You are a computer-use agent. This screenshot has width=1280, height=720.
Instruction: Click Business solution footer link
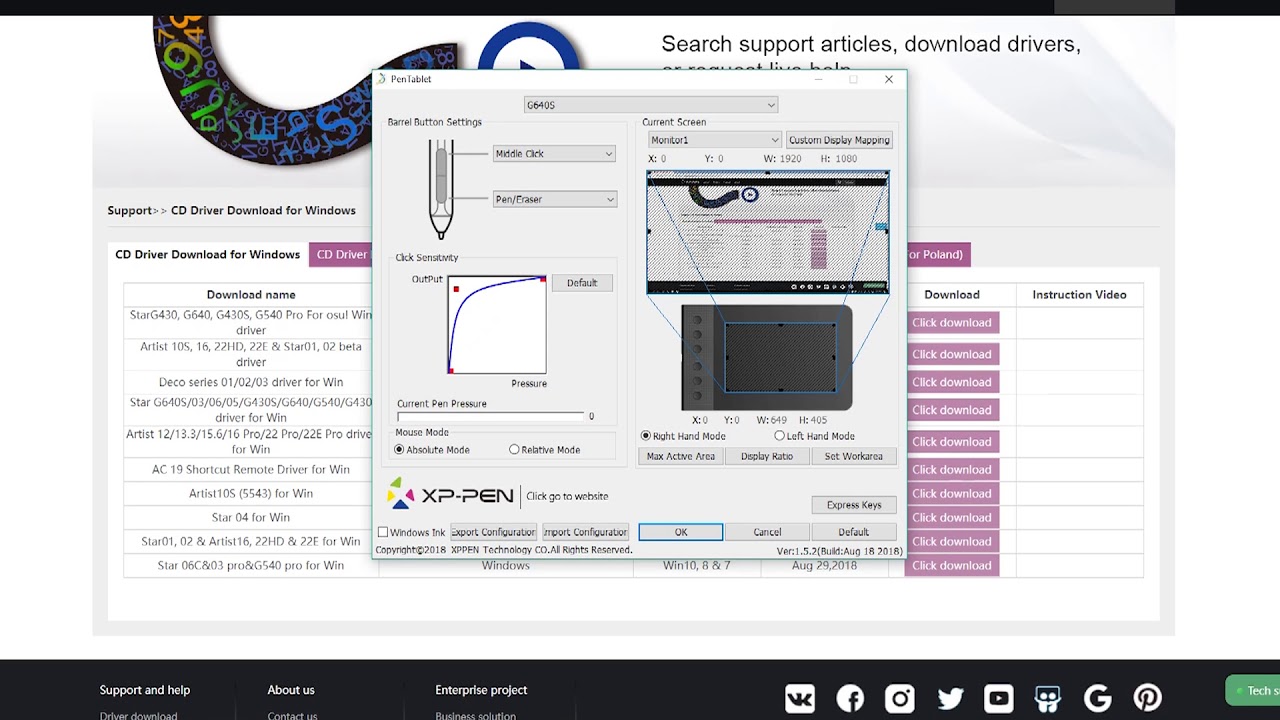coord(475,716)
